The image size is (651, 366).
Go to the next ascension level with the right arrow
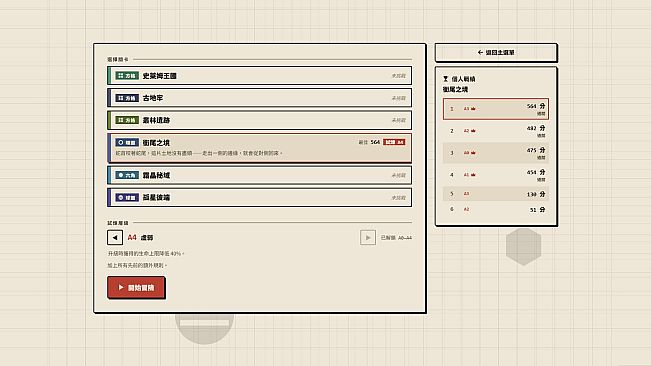pyautogui.click(x=368, y=237)
